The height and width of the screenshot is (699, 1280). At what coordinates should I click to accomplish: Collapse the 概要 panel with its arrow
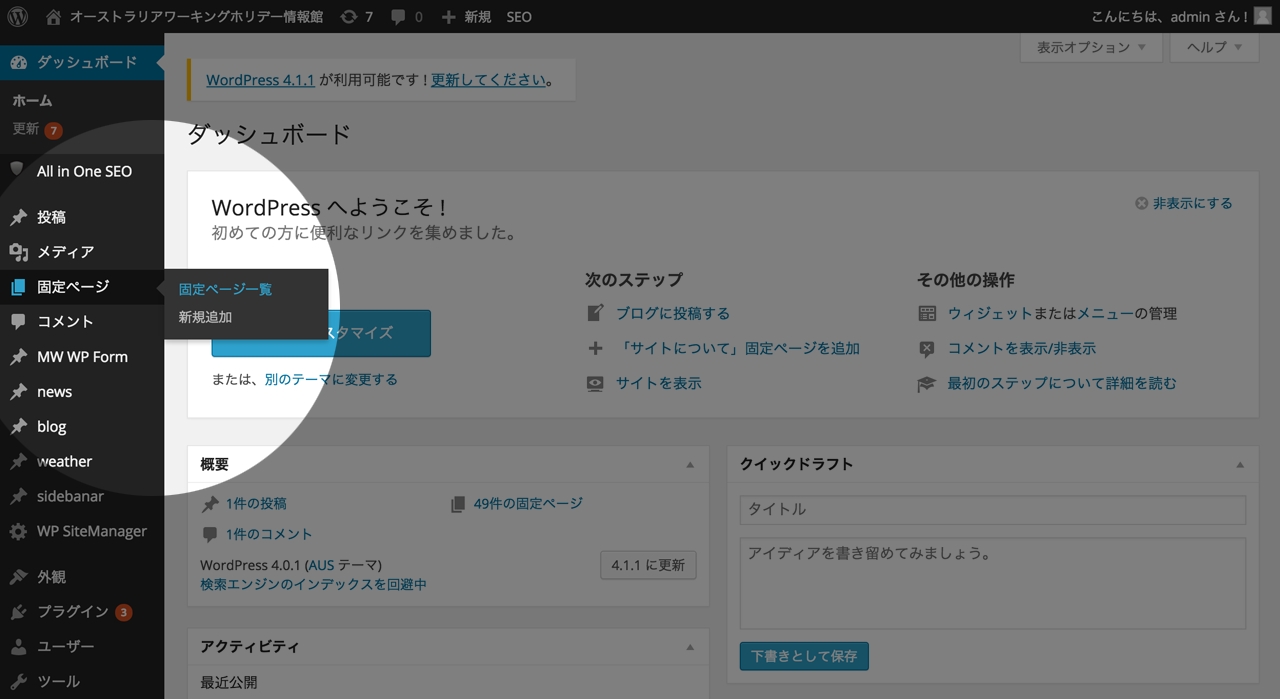pyautogui.click(x=690, y=465)
